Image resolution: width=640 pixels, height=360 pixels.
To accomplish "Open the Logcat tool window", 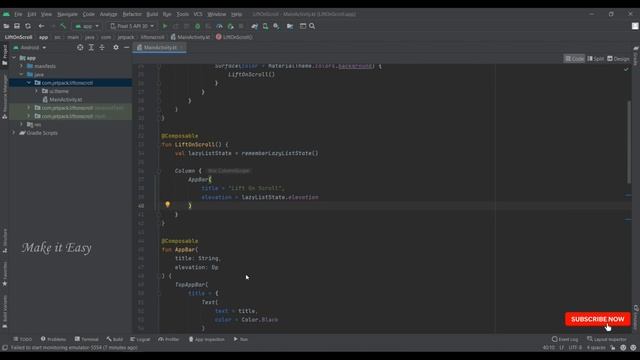I will [x=140, y=339].
